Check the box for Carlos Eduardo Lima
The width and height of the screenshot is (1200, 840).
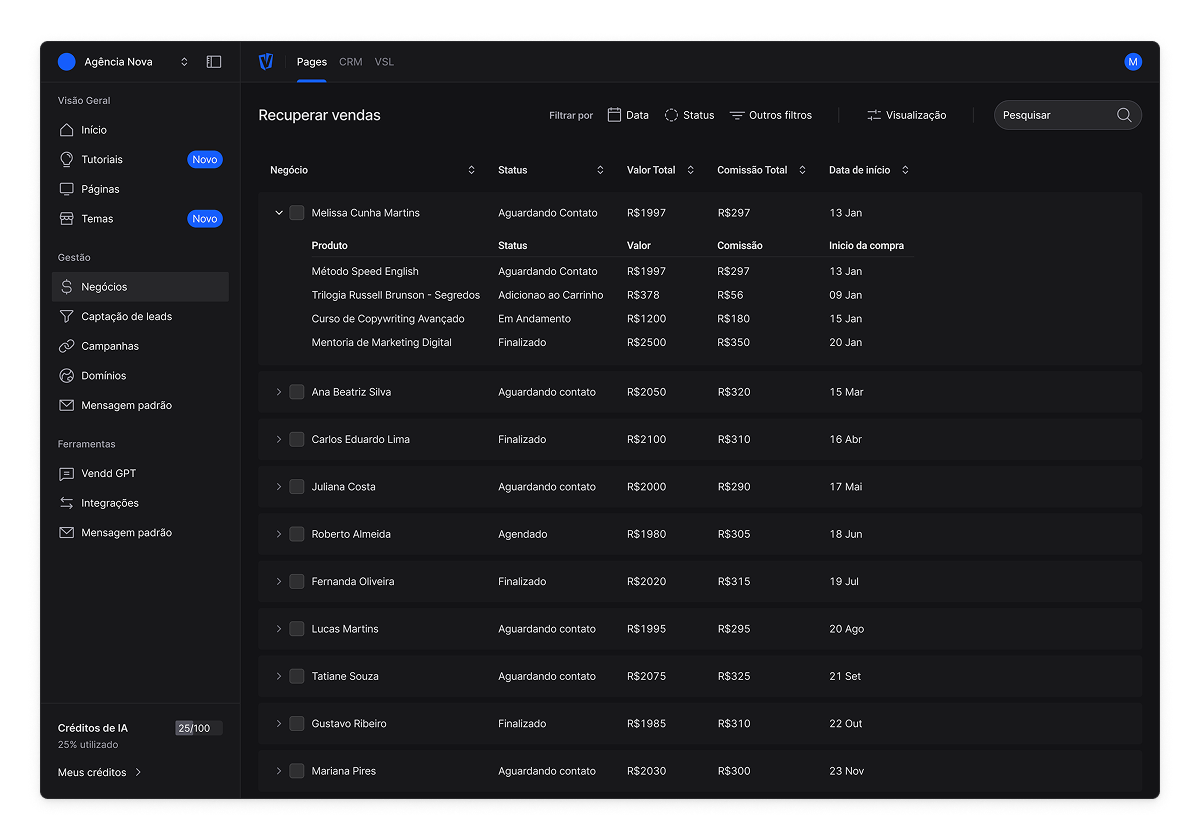click(297, 440)
